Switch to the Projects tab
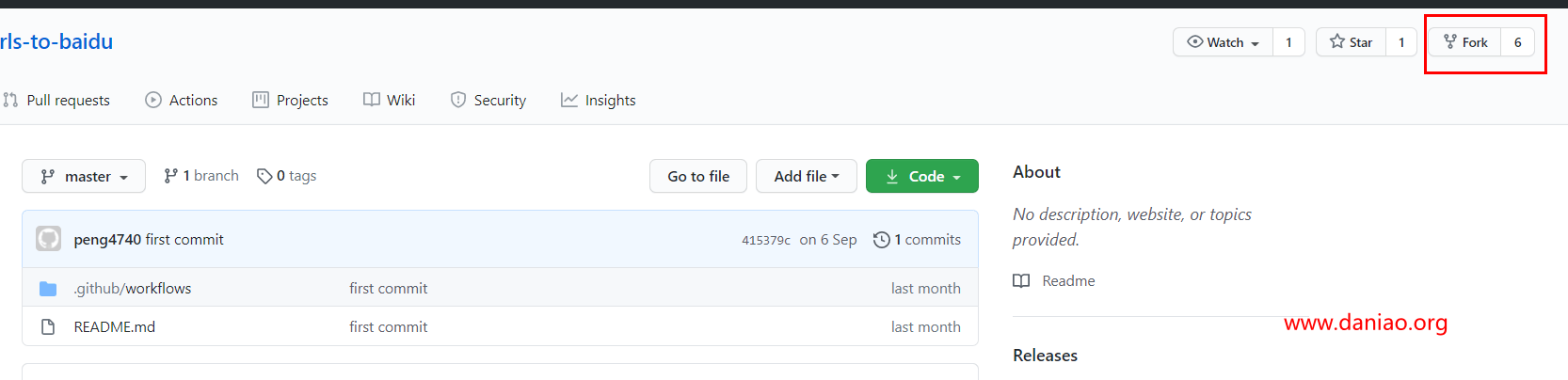 click(290, 100)
